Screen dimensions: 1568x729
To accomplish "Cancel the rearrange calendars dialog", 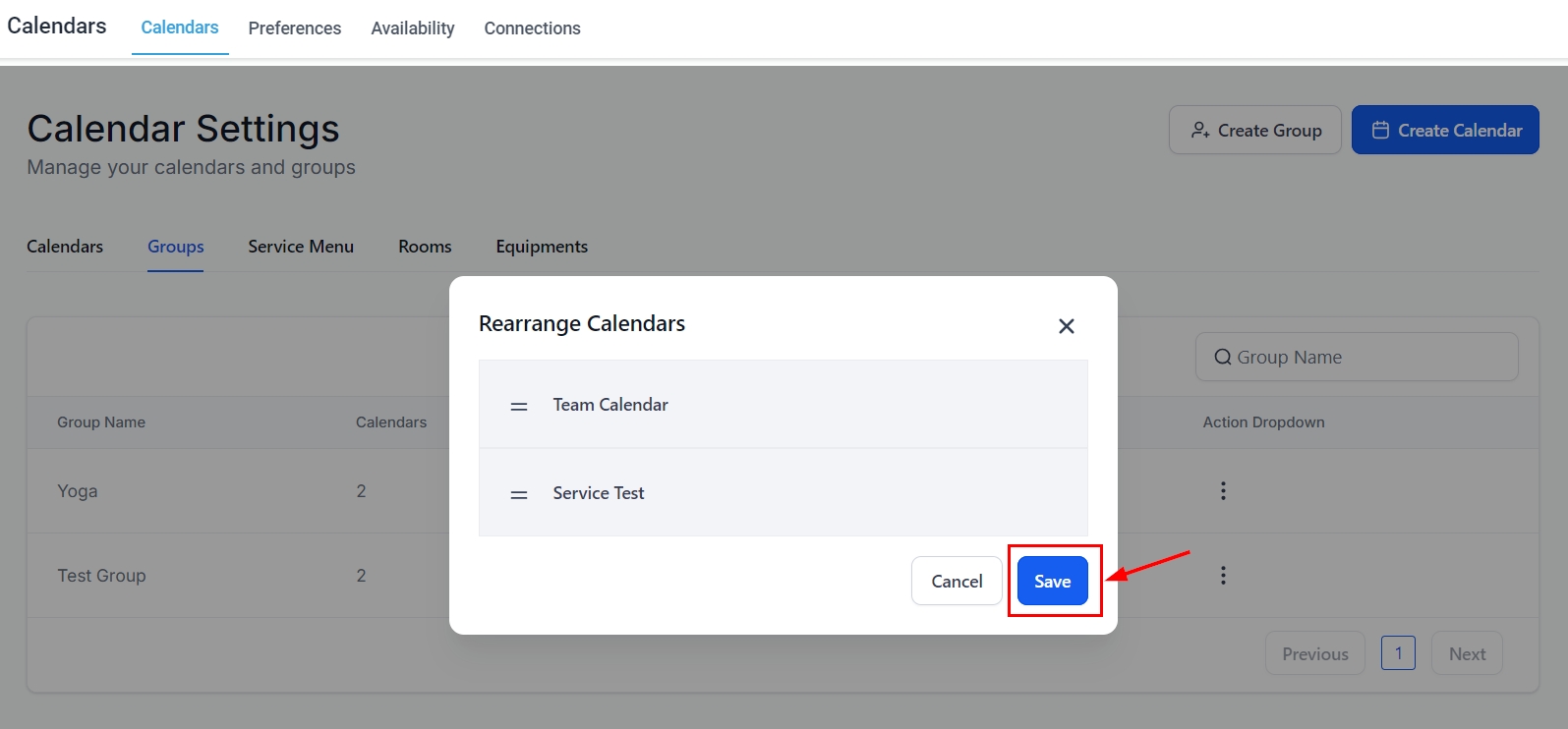I will coord(956,582).
